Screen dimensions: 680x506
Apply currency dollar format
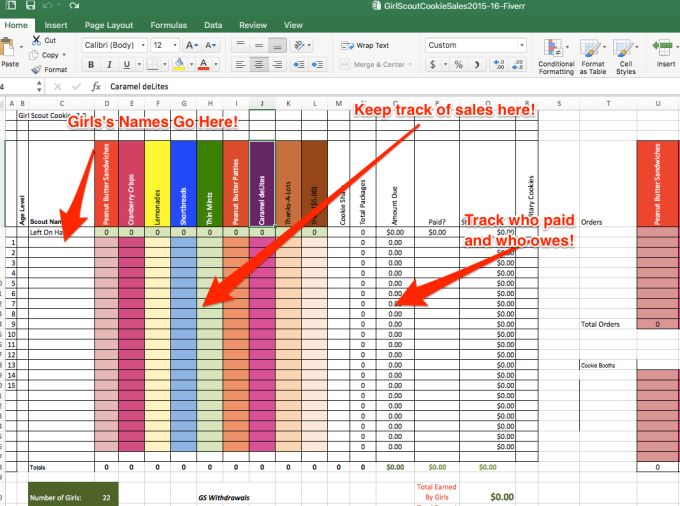(432, 65)
